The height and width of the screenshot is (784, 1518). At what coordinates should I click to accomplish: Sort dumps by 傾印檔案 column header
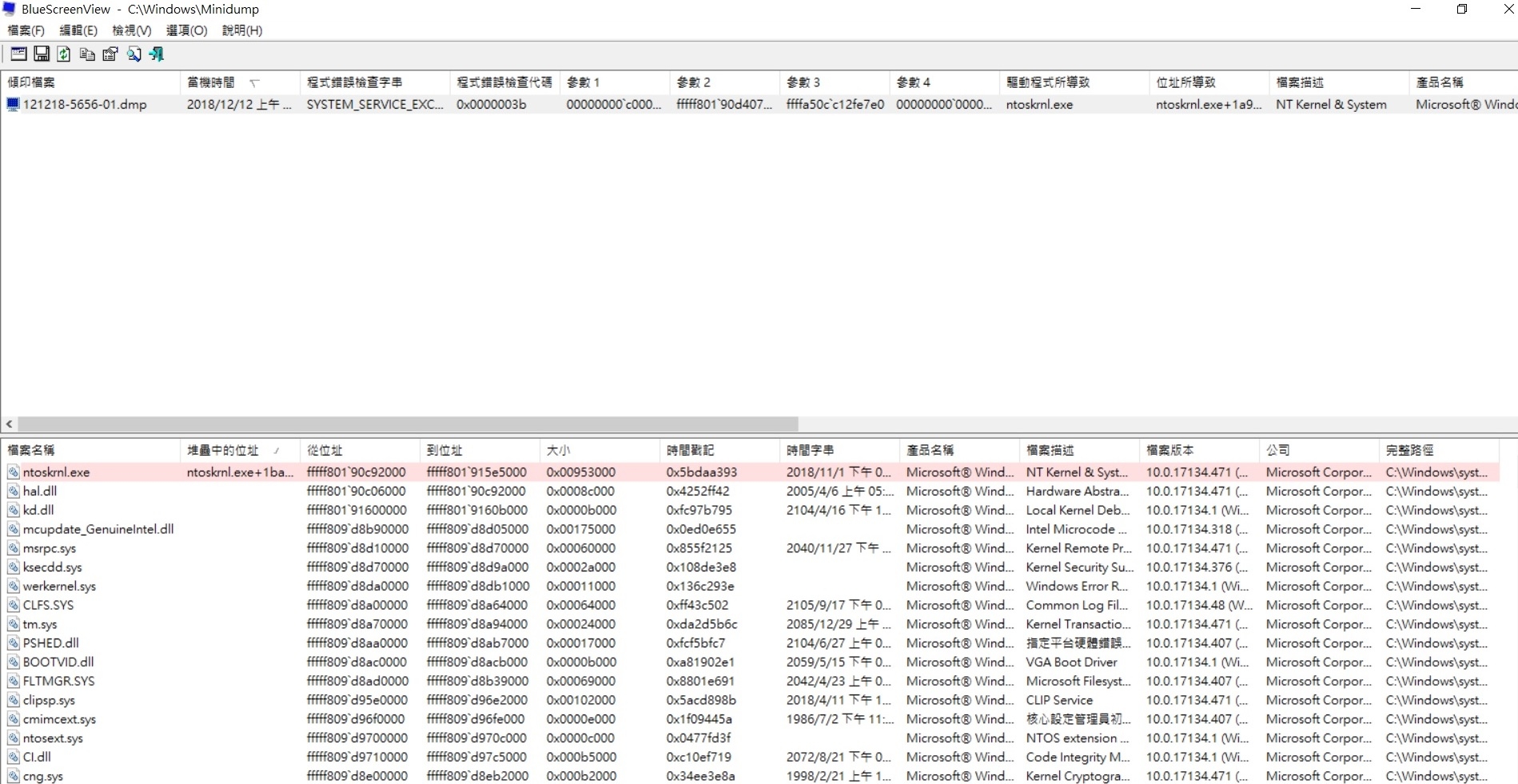click(x=90, y=82)
